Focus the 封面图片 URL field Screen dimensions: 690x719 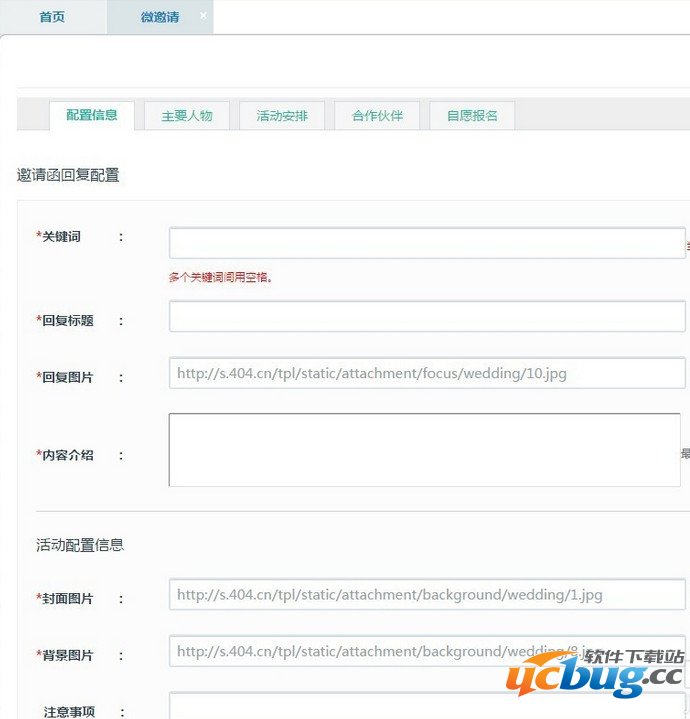426,595
